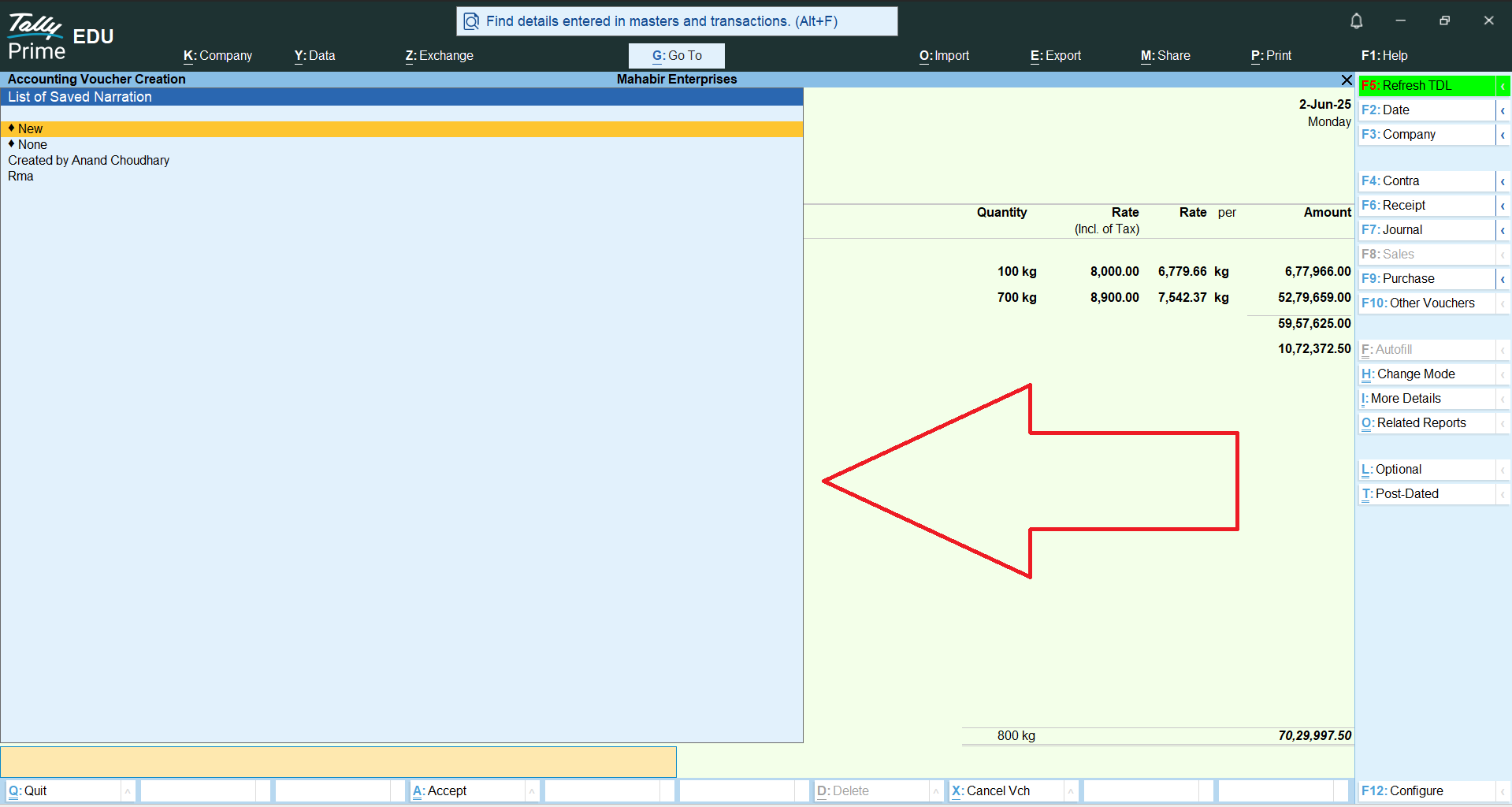
Task: Click quantity 700 kg
Action: [x=1016, y=297]
